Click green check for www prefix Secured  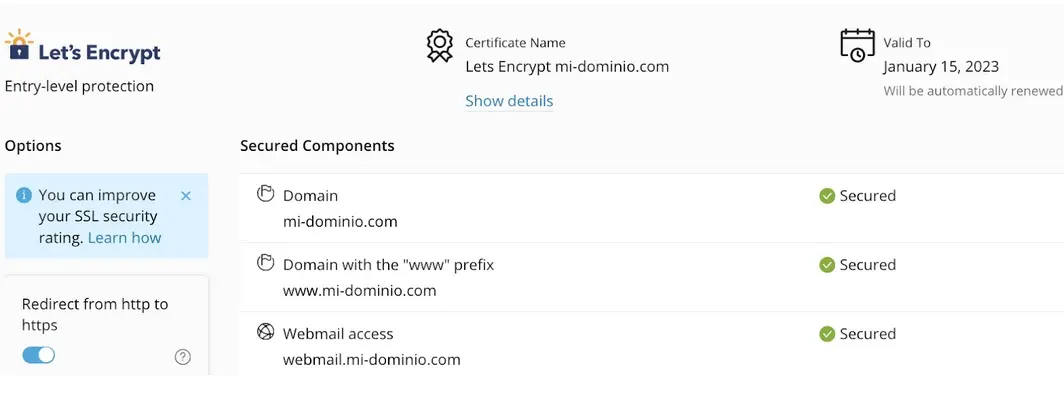826,265
